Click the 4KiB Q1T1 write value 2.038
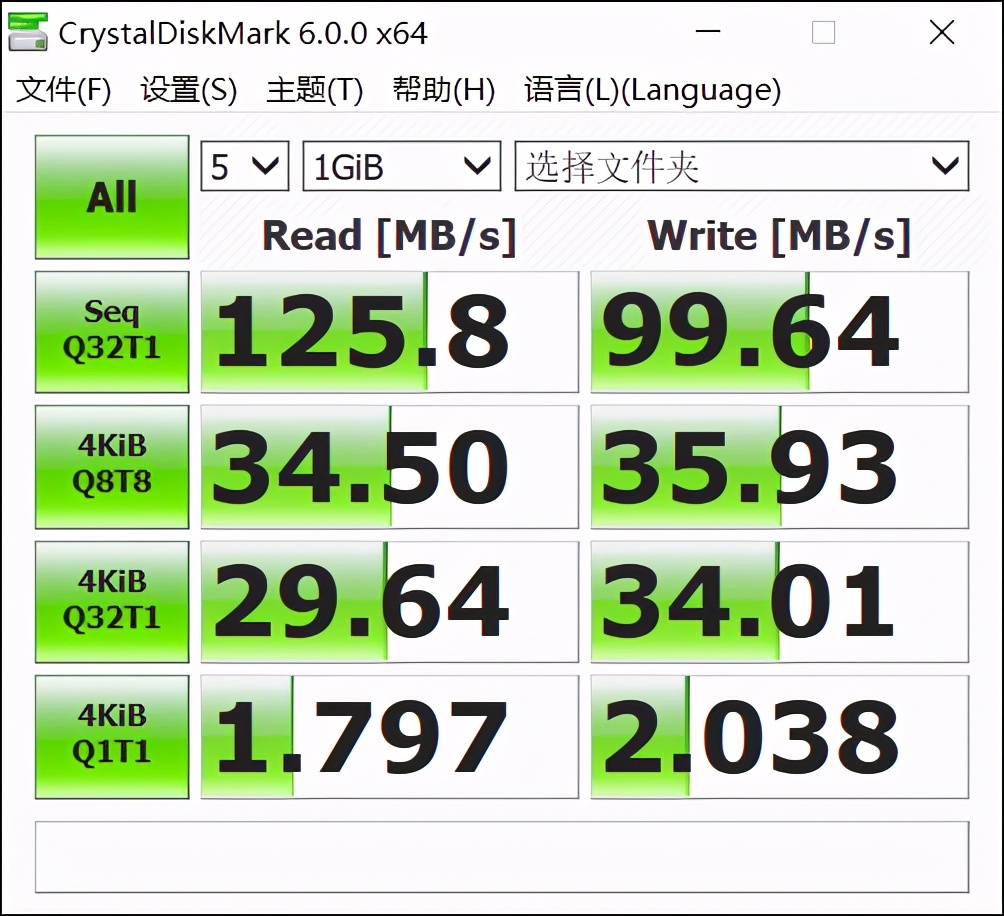1004x916 pixels. click(779, 737)
